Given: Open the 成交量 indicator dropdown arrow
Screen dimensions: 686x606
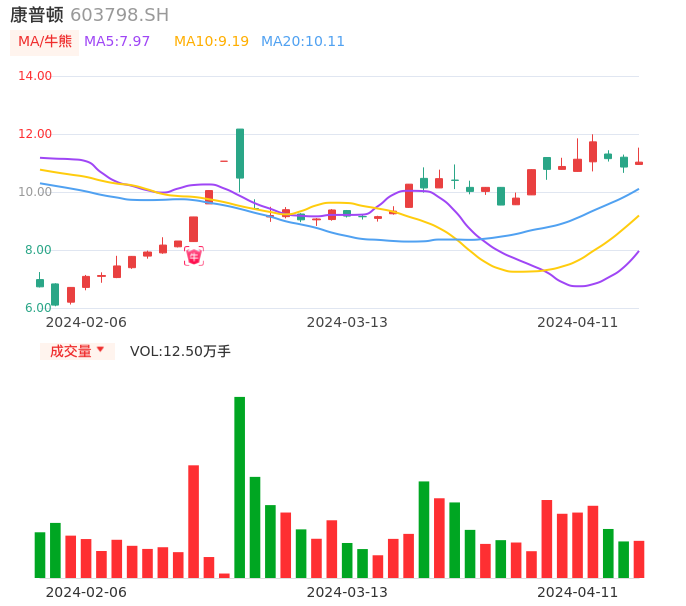Looking at the screenshot, I should 100,350.
